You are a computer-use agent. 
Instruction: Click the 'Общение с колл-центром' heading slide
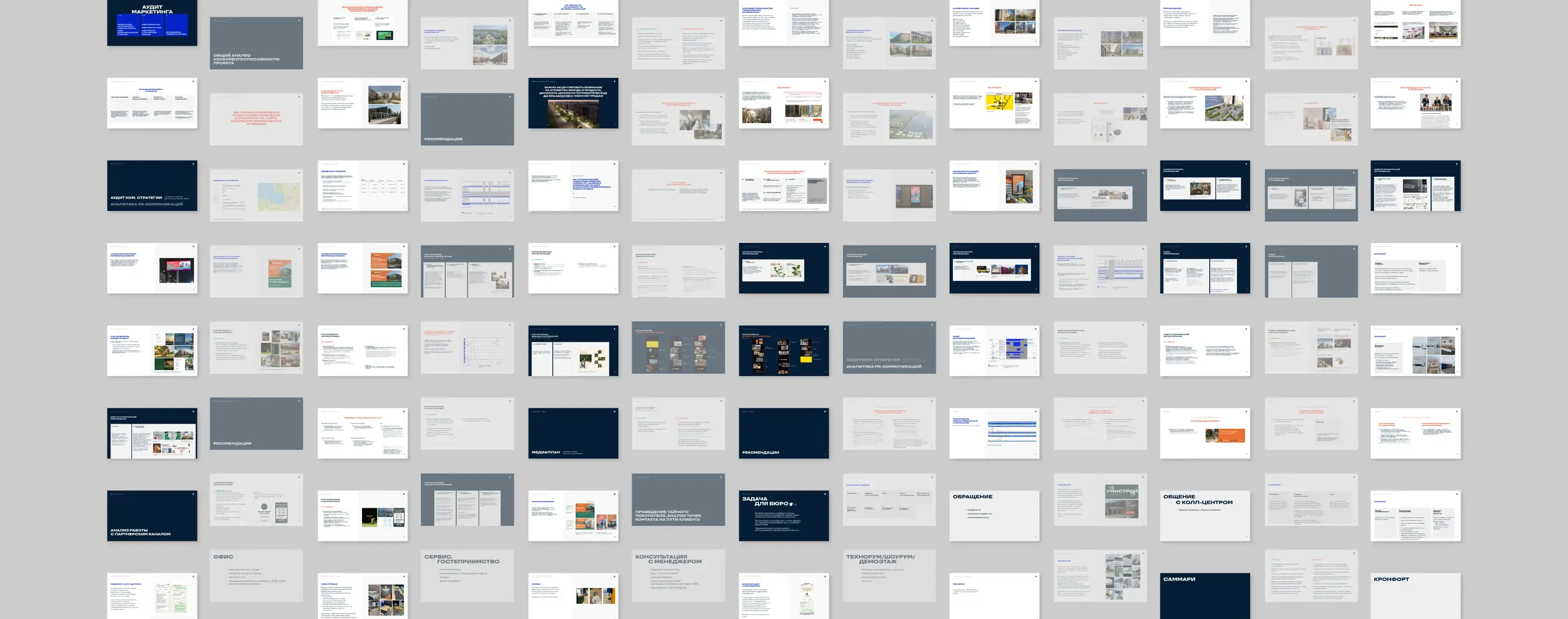click(x=1205, y=516)
